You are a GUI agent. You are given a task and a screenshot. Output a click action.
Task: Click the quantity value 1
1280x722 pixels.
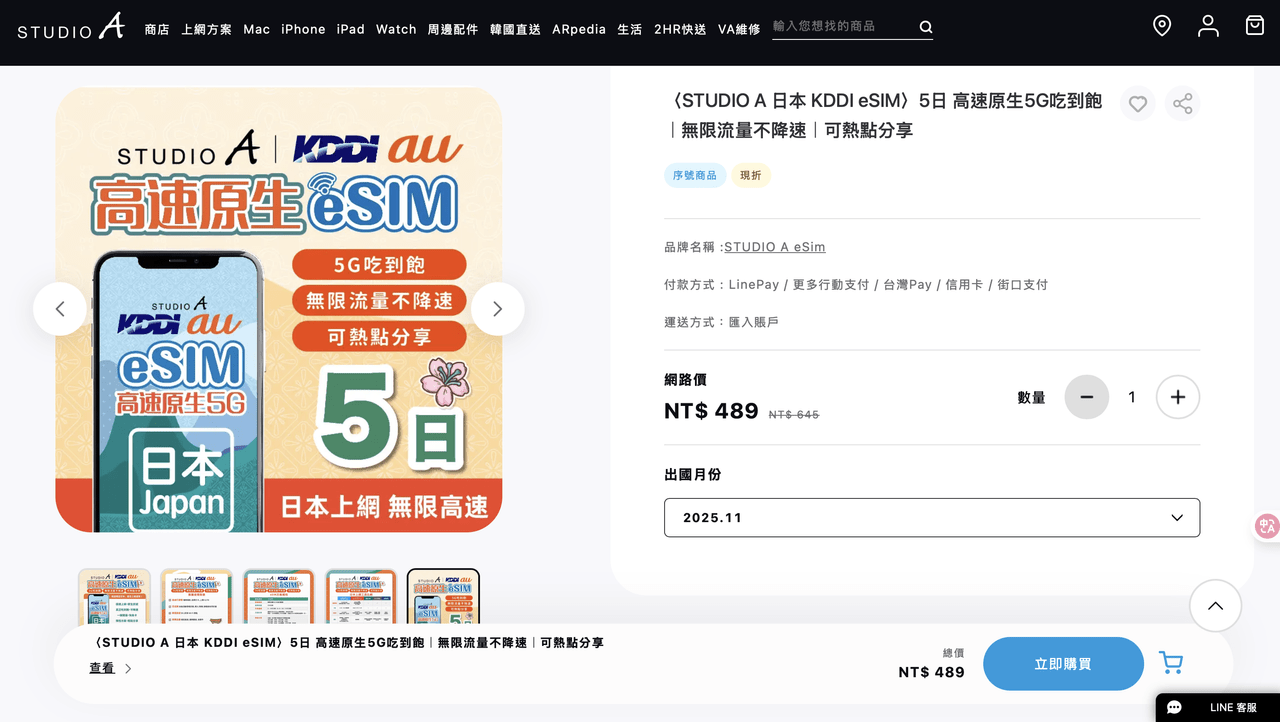(1132, 398)
